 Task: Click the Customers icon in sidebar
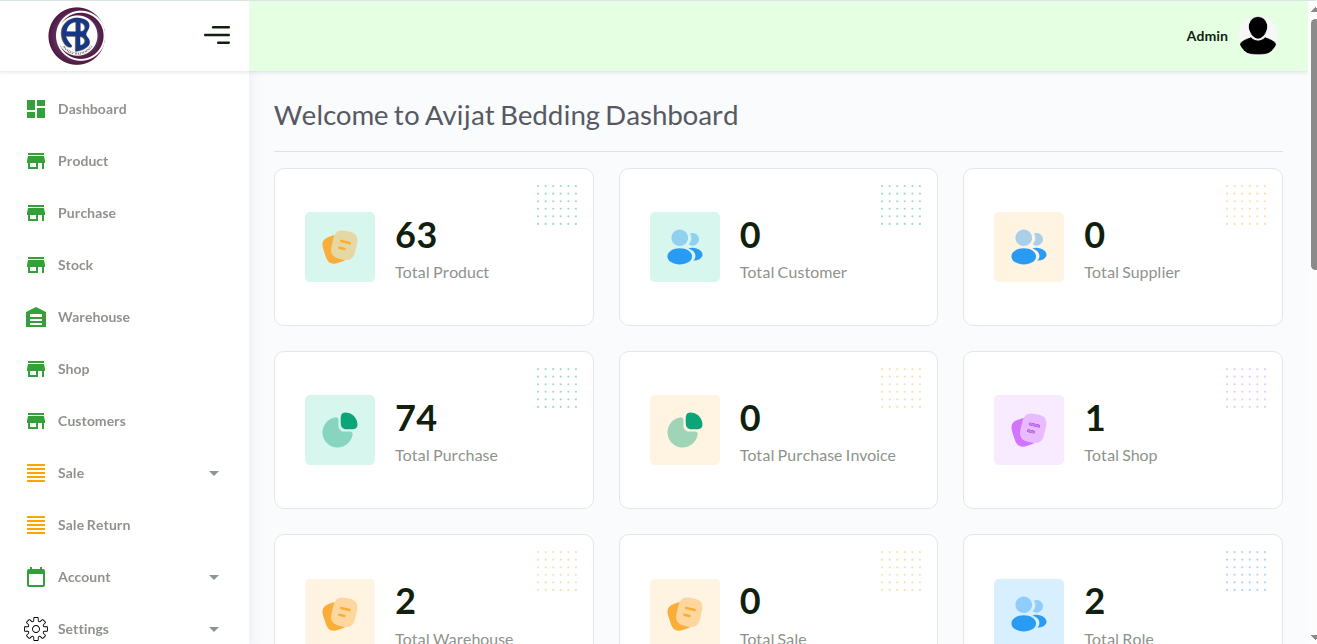36,421
